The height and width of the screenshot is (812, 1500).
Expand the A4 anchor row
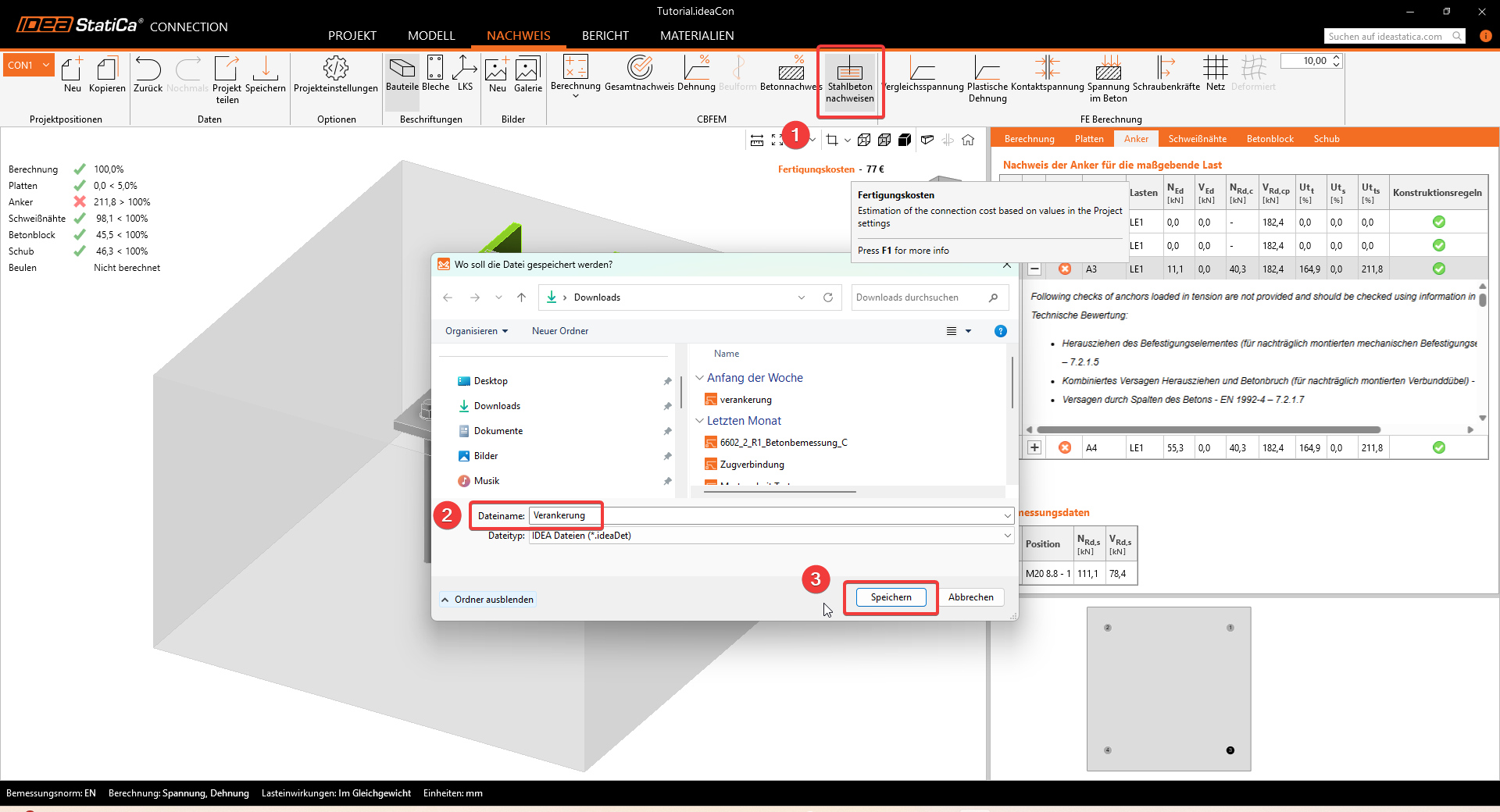[1034, 447]
